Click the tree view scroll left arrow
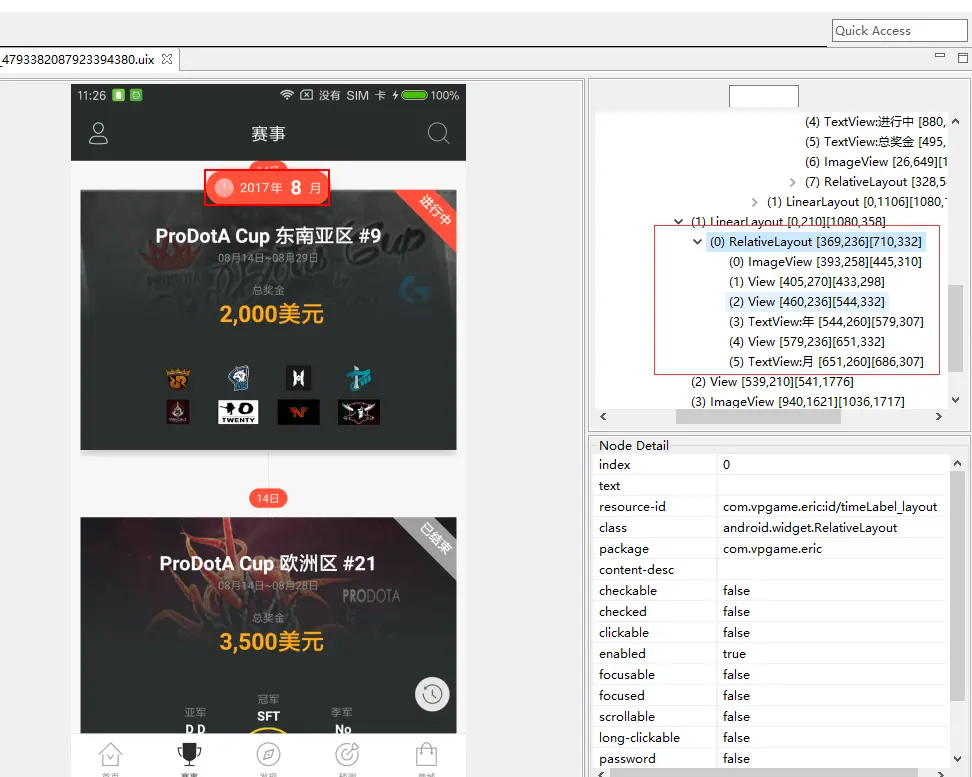 point(603,417)
